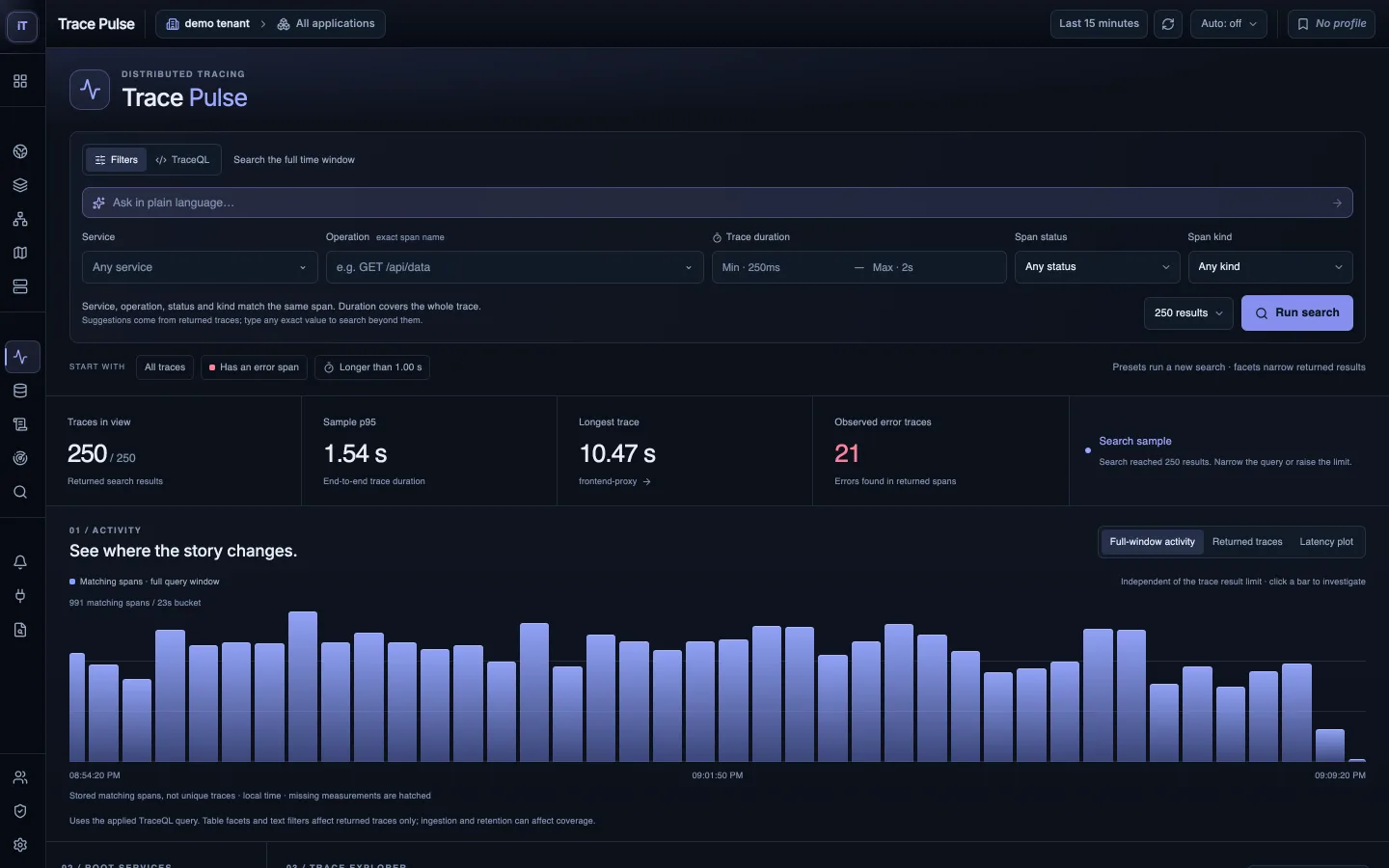The image size is (1389, 868).
Task: Open the Any kind dropdown
Action: point(1270,267)
